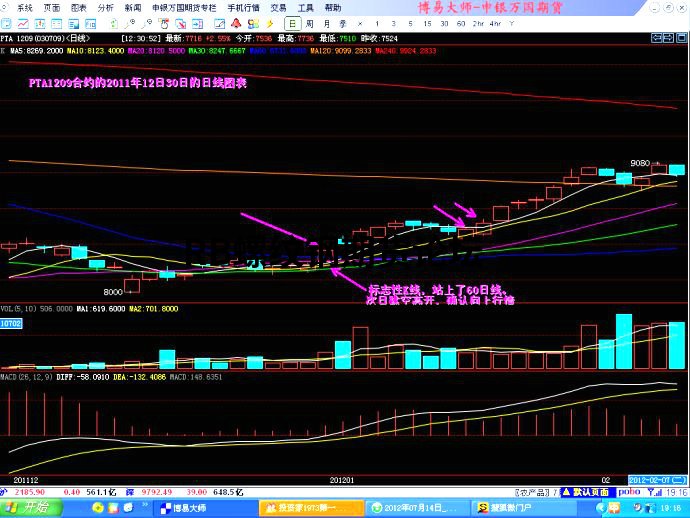Switch chart to 季 (quarterly) period
The width and height of the screenshot is (690, 518).
tap(343, 23)
